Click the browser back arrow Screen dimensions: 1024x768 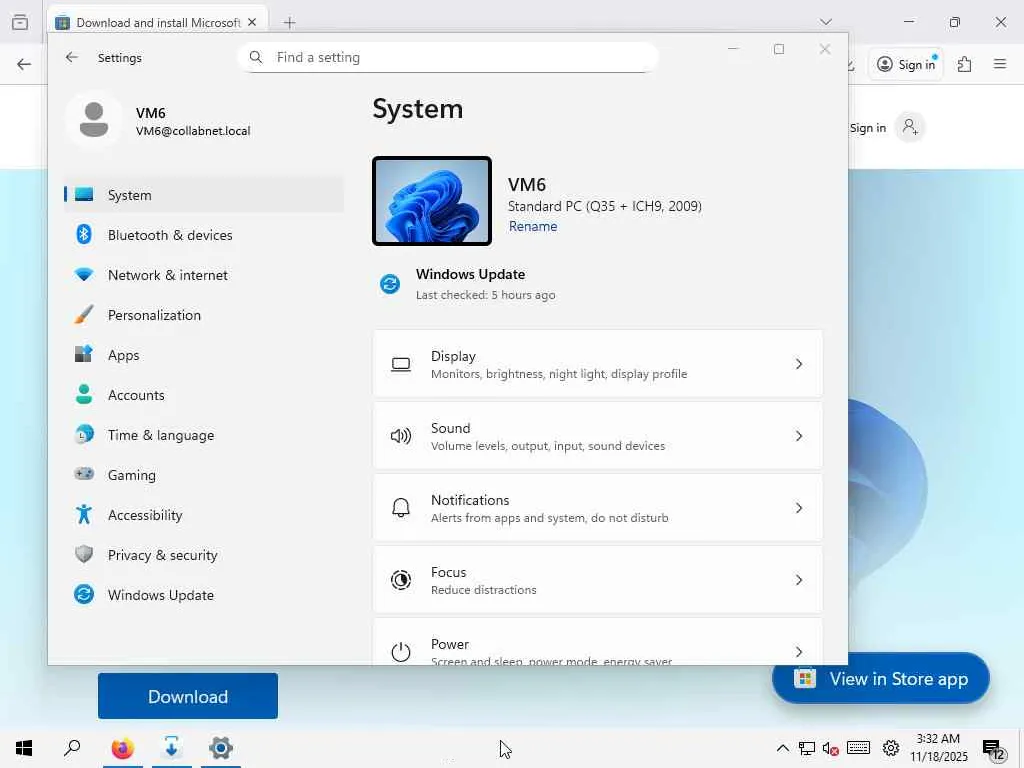(24, 64)
